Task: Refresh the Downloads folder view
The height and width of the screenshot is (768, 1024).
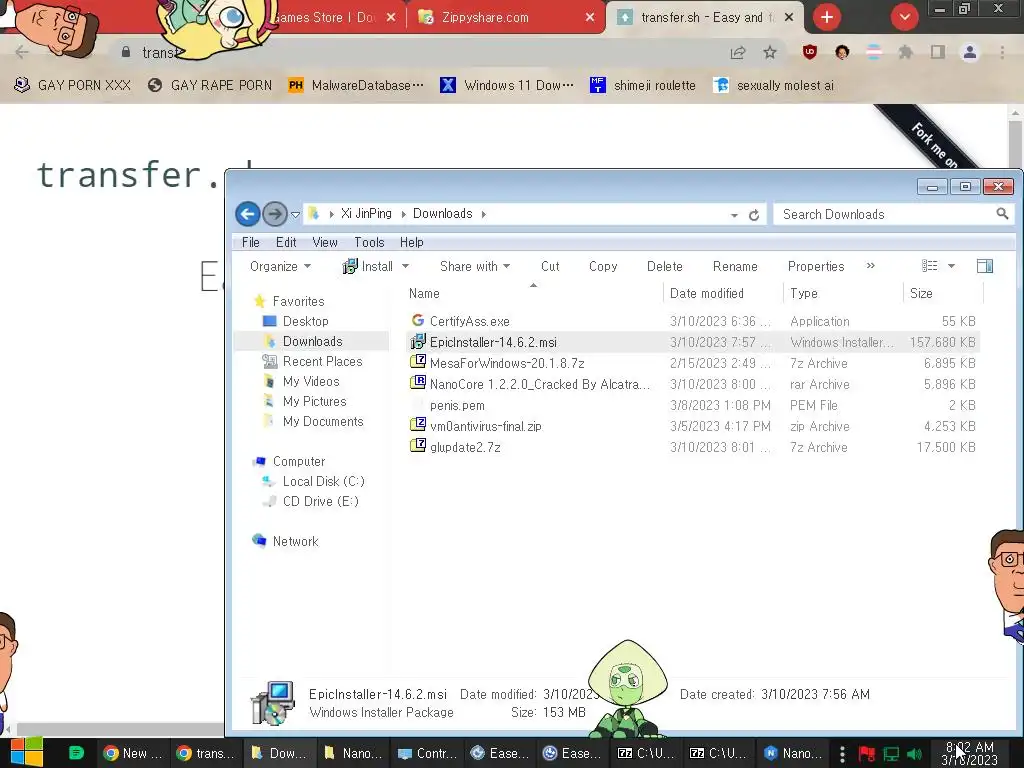Action: pos(754,215)
